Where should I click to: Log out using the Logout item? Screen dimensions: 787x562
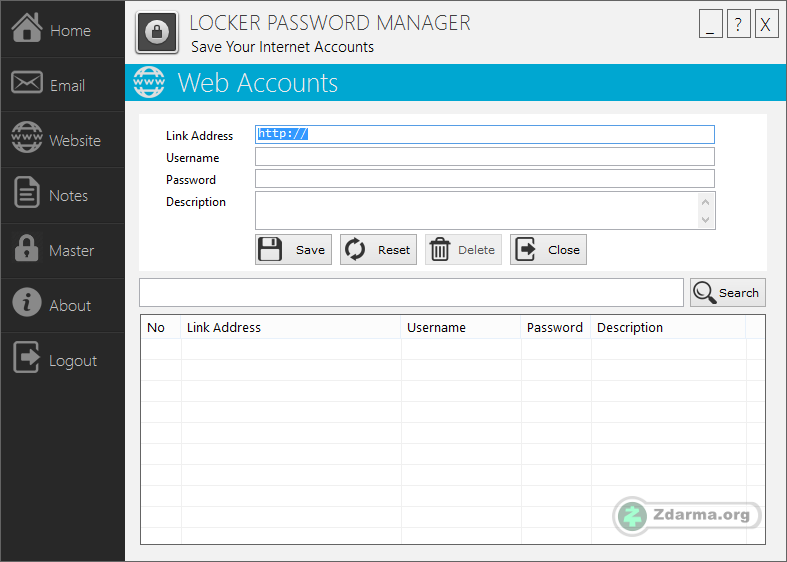click(x=62, y=359)
